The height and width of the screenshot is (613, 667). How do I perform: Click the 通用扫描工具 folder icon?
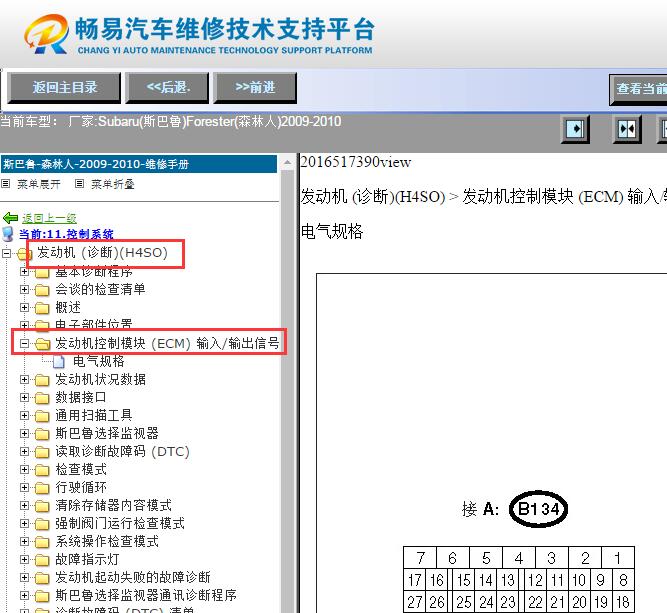click(42, 416)
